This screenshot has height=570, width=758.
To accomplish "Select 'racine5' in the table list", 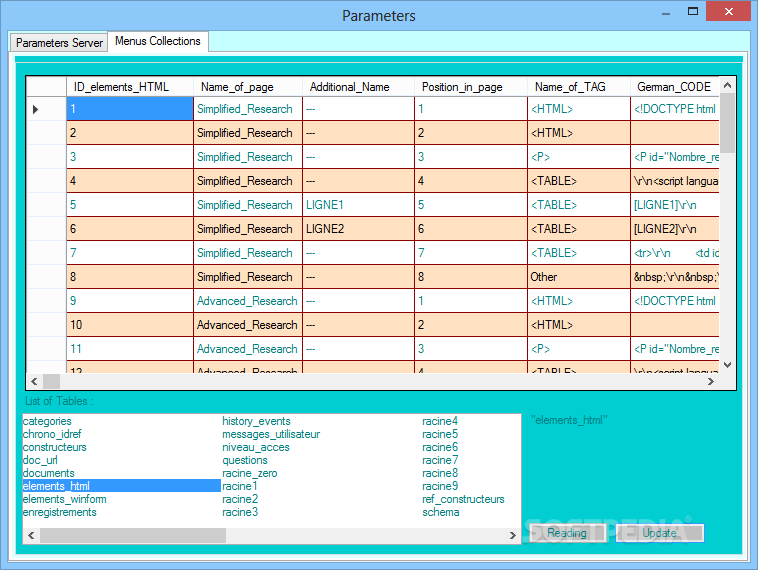I will click(440, 434).
